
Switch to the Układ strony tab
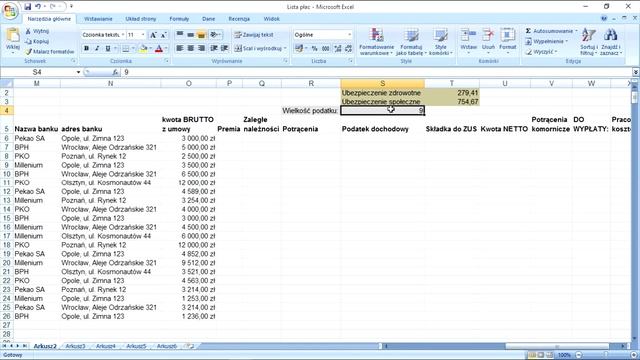(141, 19)
